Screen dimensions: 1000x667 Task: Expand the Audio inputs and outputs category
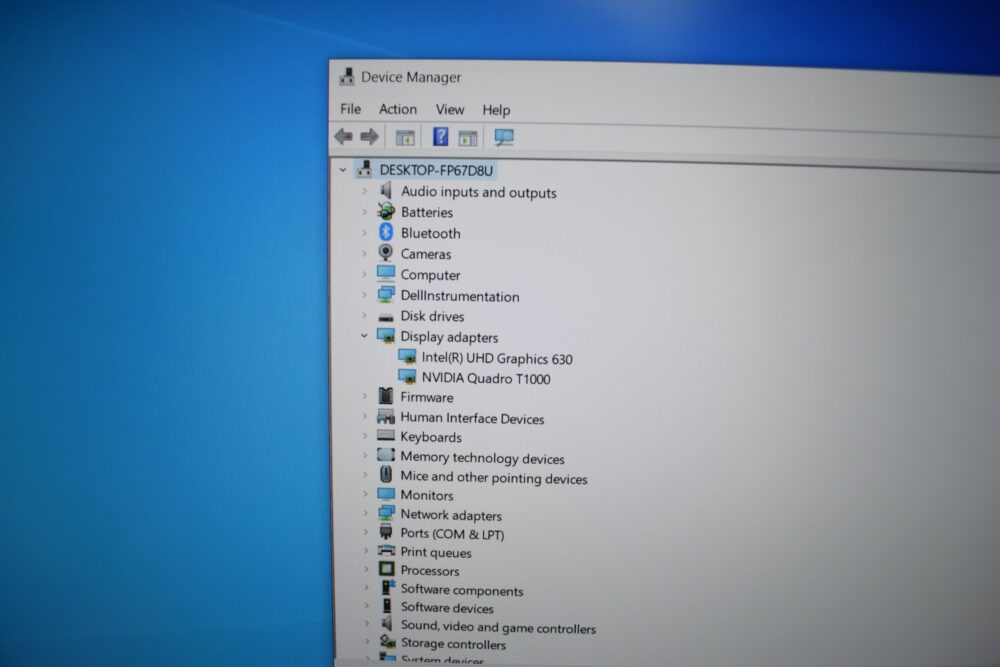(x=365, y=191)
